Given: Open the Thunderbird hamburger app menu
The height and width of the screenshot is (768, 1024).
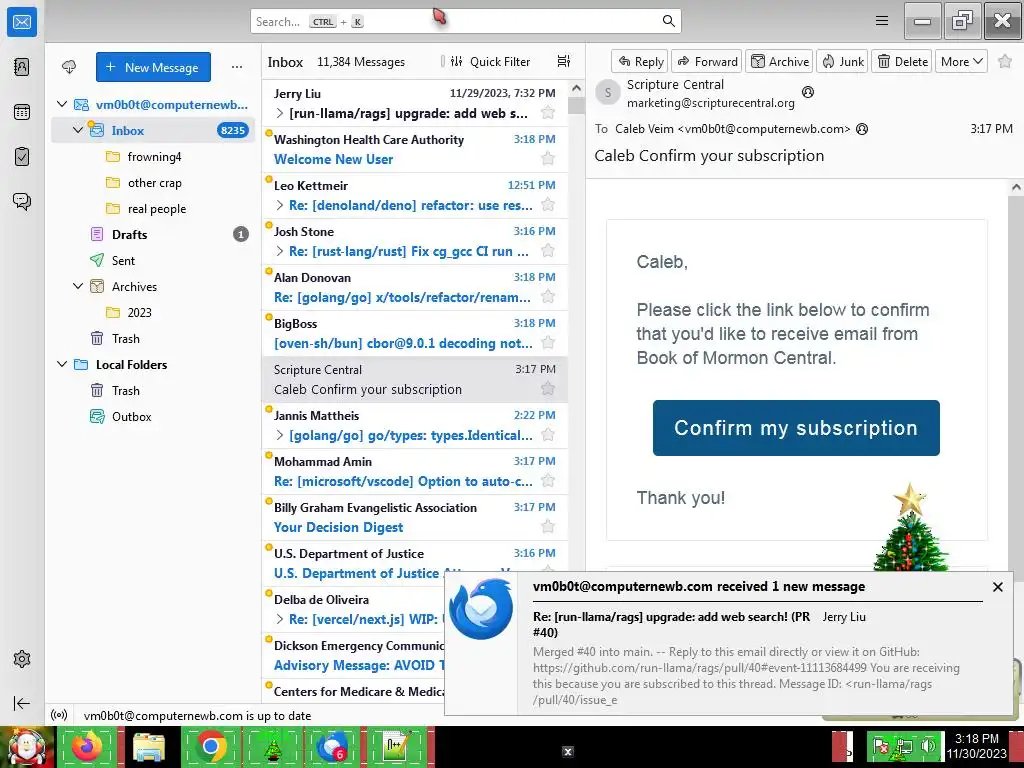Looking at the screenshot, I should 882,21.
